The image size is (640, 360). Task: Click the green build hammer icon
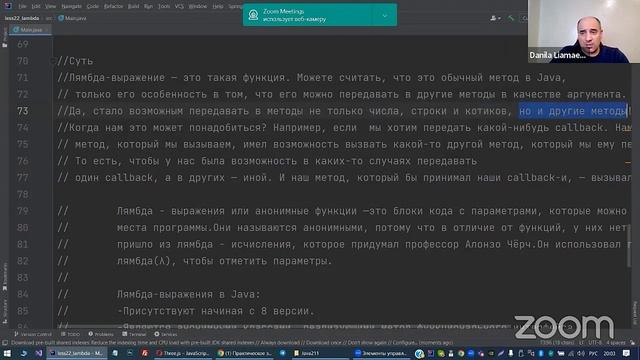511,18
